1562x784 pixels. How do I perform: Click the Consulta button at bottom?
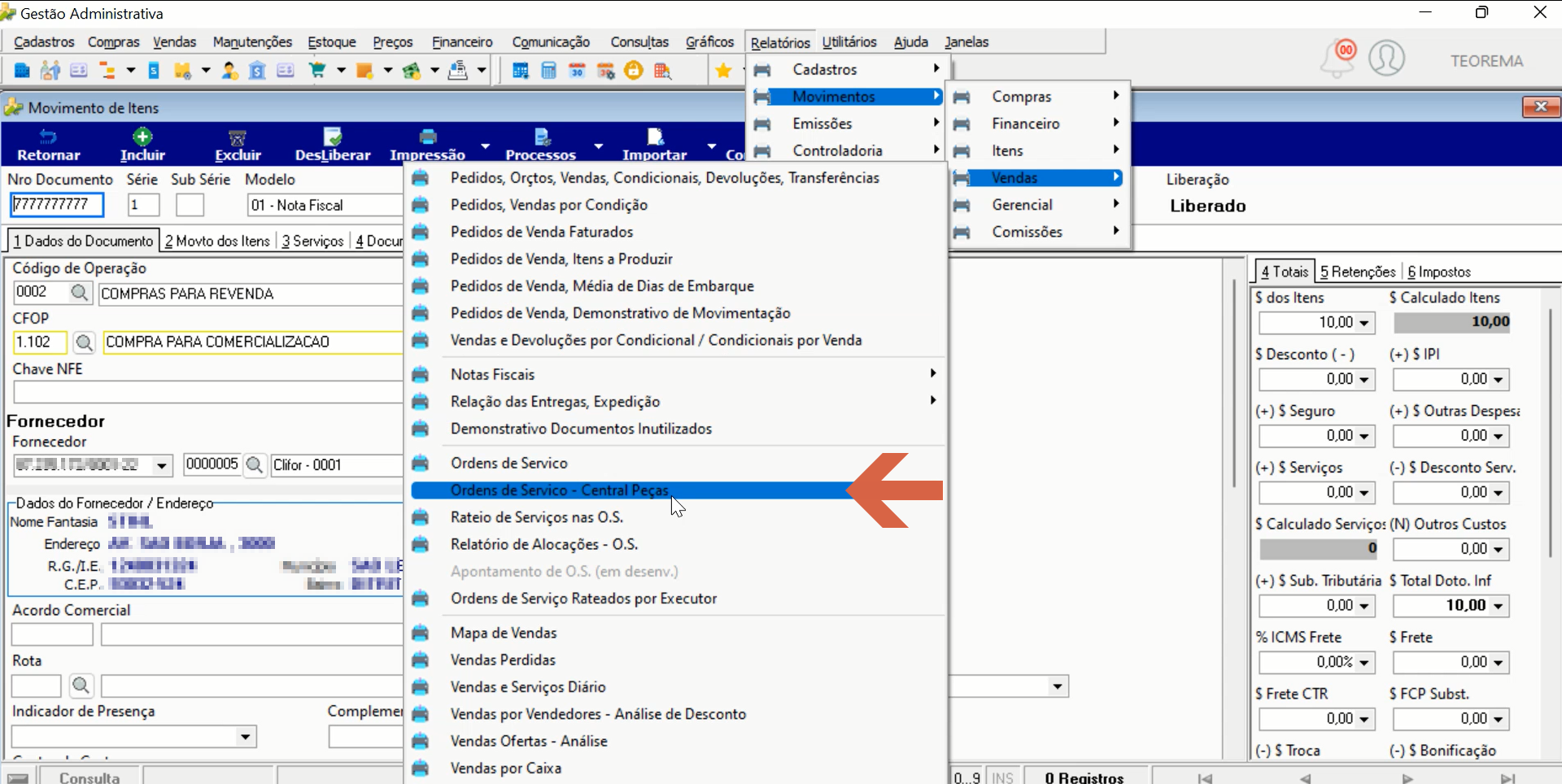point(89,777)
